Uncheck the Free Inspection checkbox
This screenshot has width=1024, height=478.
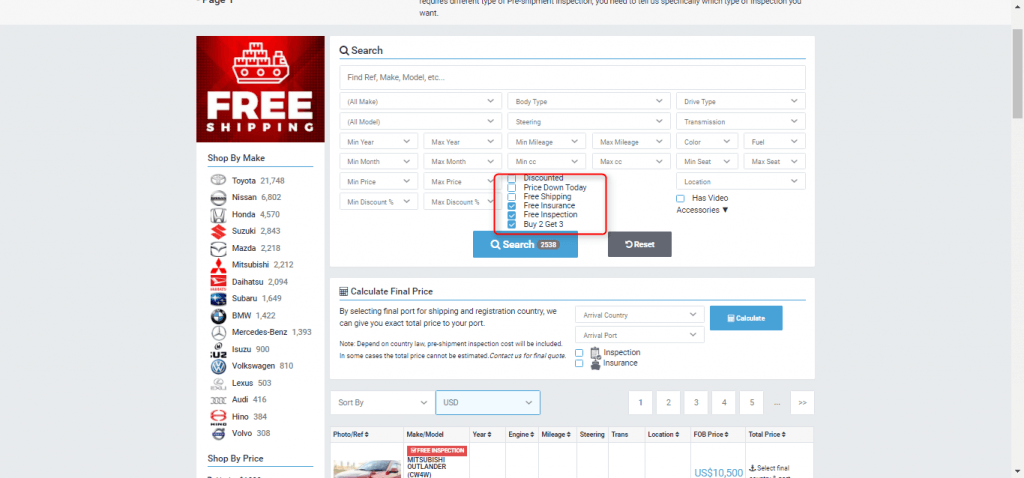(x=512, y=215)
